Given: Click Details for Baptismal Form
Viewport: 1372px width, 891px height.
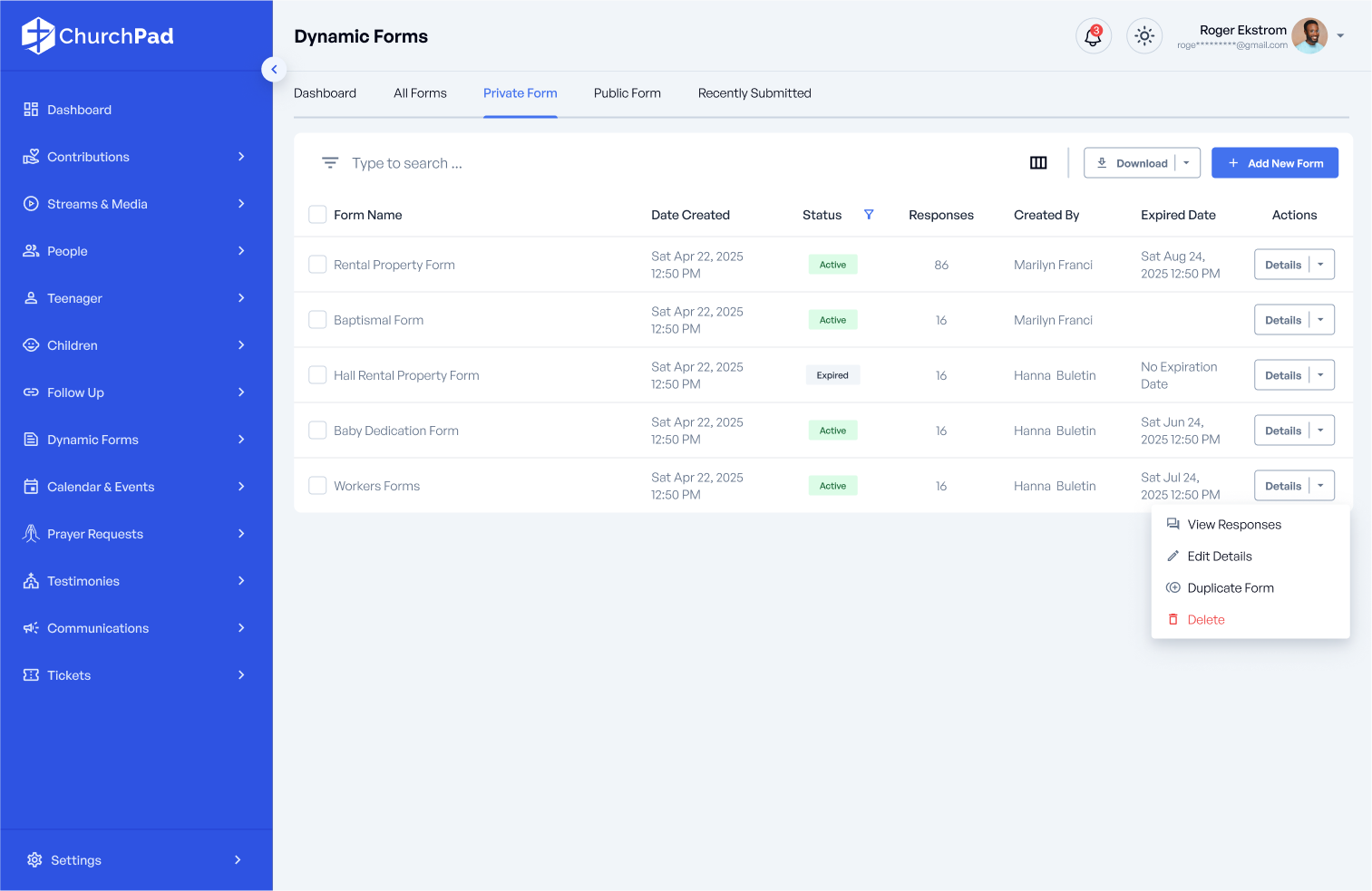Looking at the screenshot, I should pos(1282,320).
